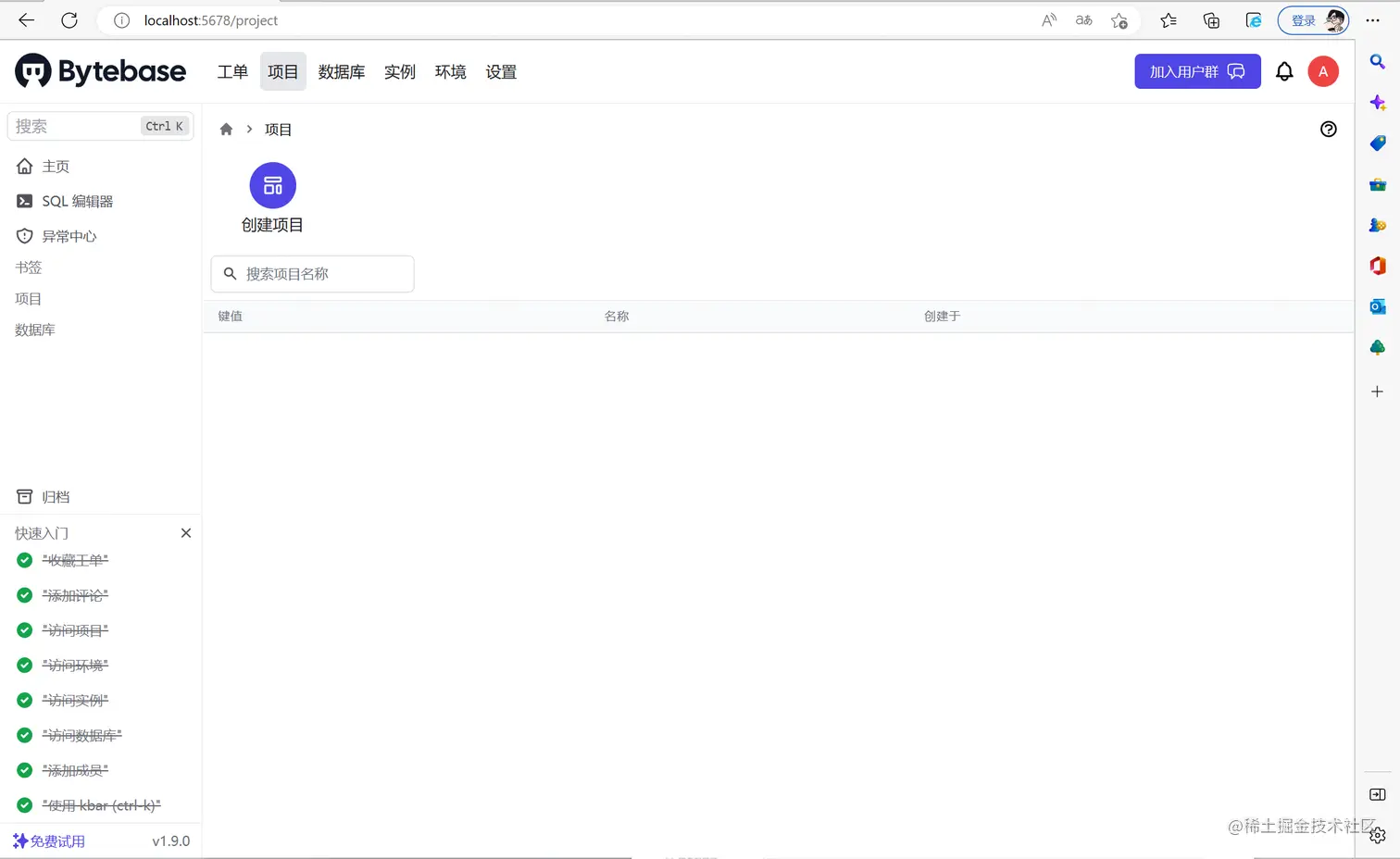
Task: Open the user avatar menu
Action: point(1323,71)
